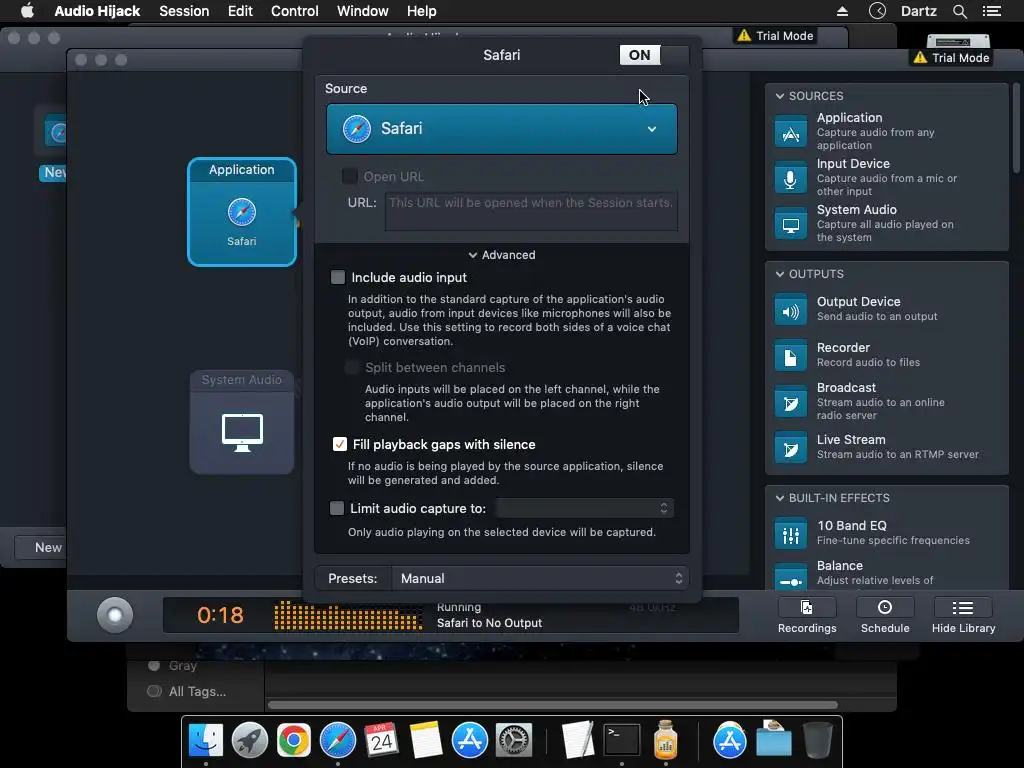Add the Broadcast output block

pyautogui.click(x=886, y=401)
